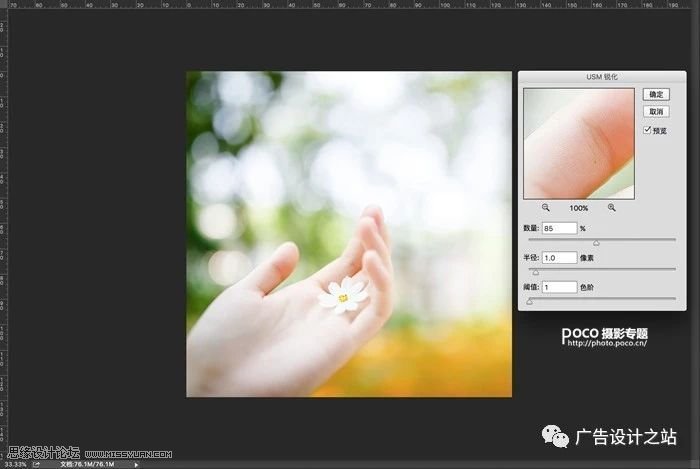Click the zoom out magnifier under the preview

546,207
